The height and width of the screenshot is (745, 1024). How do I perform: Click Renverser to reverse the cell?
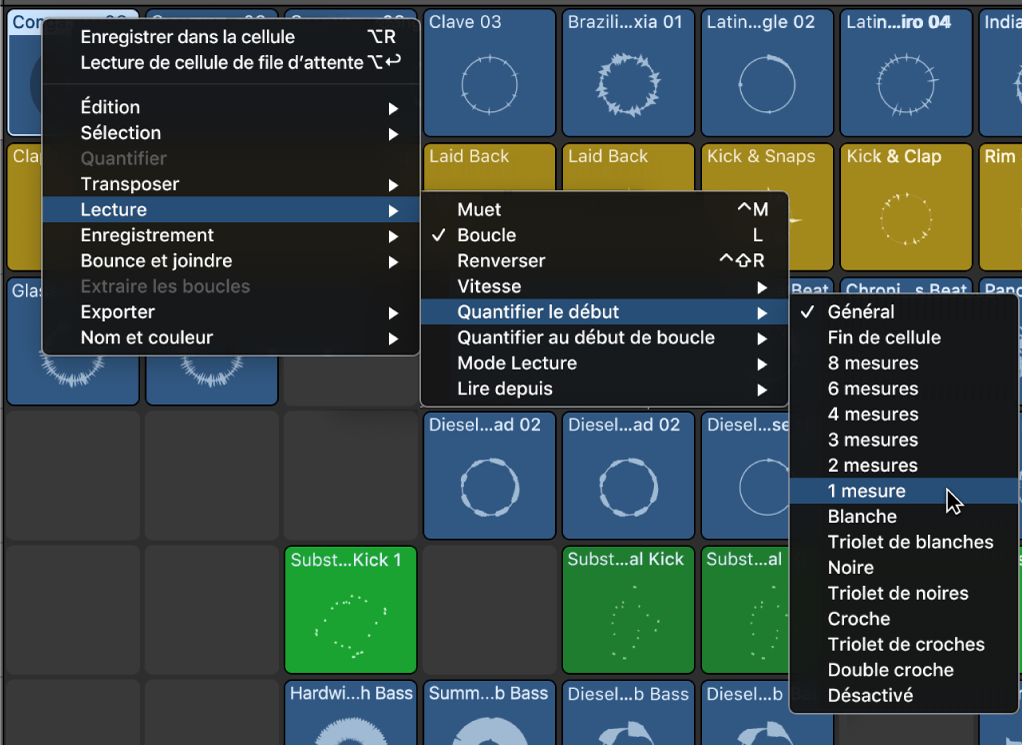(501, 261)
